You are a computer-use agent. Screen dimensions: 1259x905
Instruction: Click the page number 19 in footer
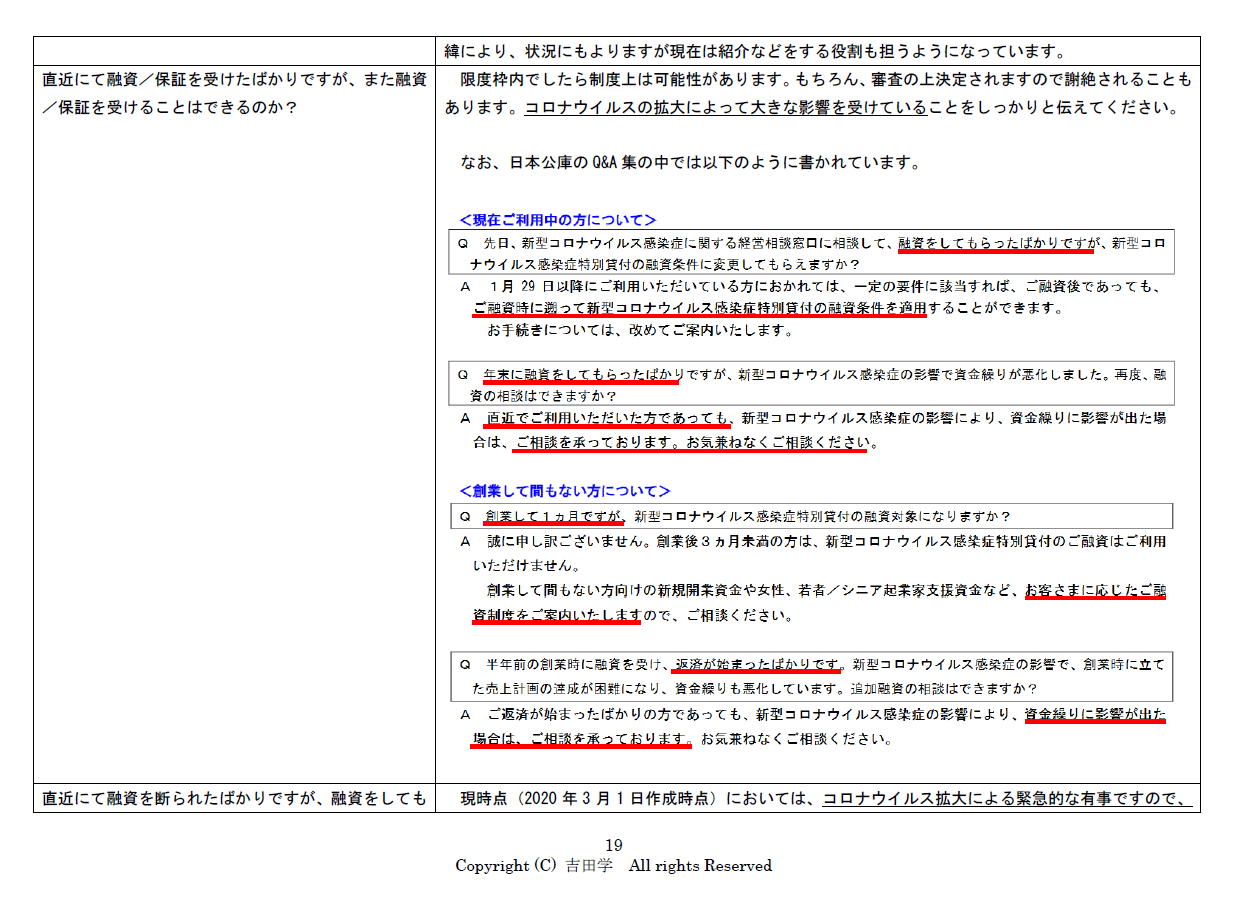pos(614,846)
